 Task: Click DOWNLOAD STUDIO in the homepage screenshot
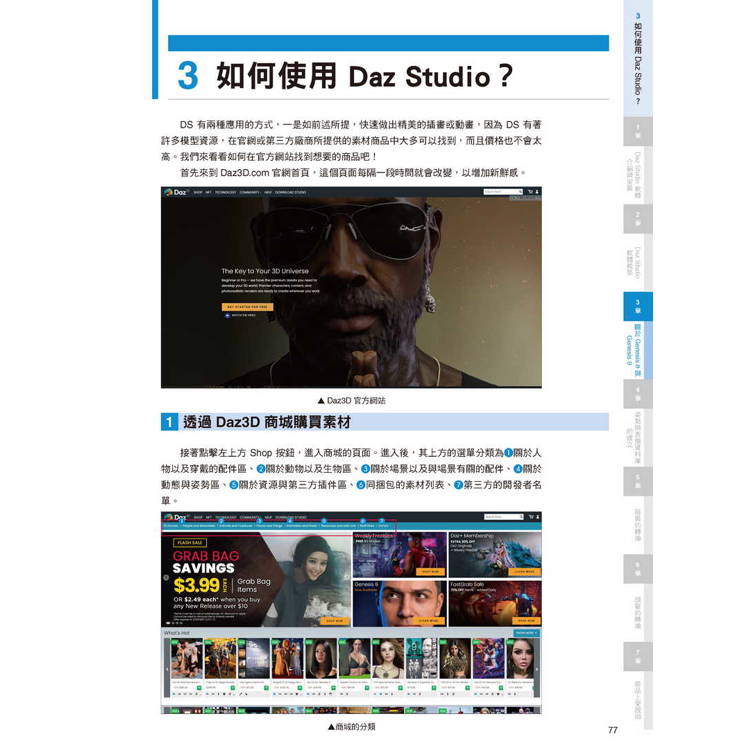[x=291, y=192]
